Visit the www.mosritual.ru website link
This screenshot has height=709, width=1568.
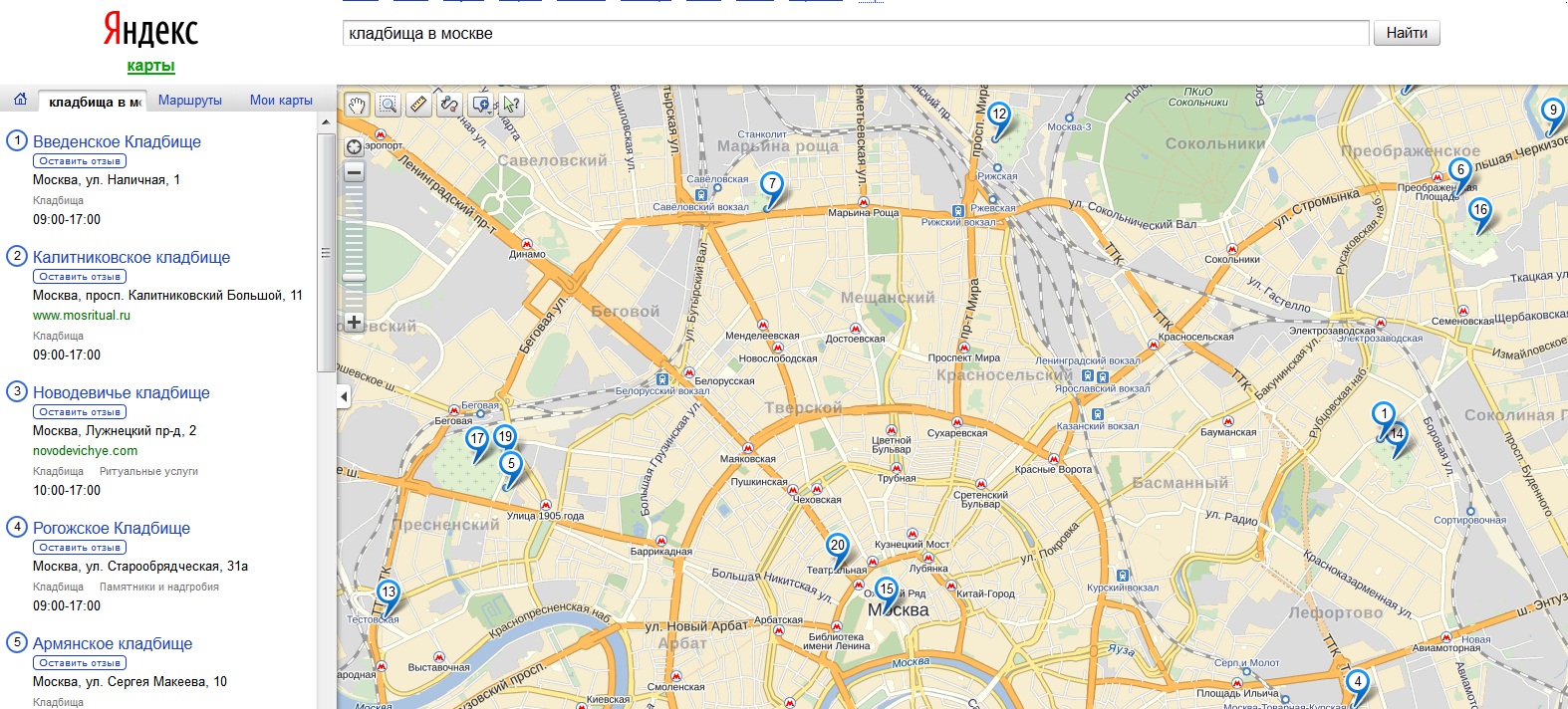pos(82,316)
